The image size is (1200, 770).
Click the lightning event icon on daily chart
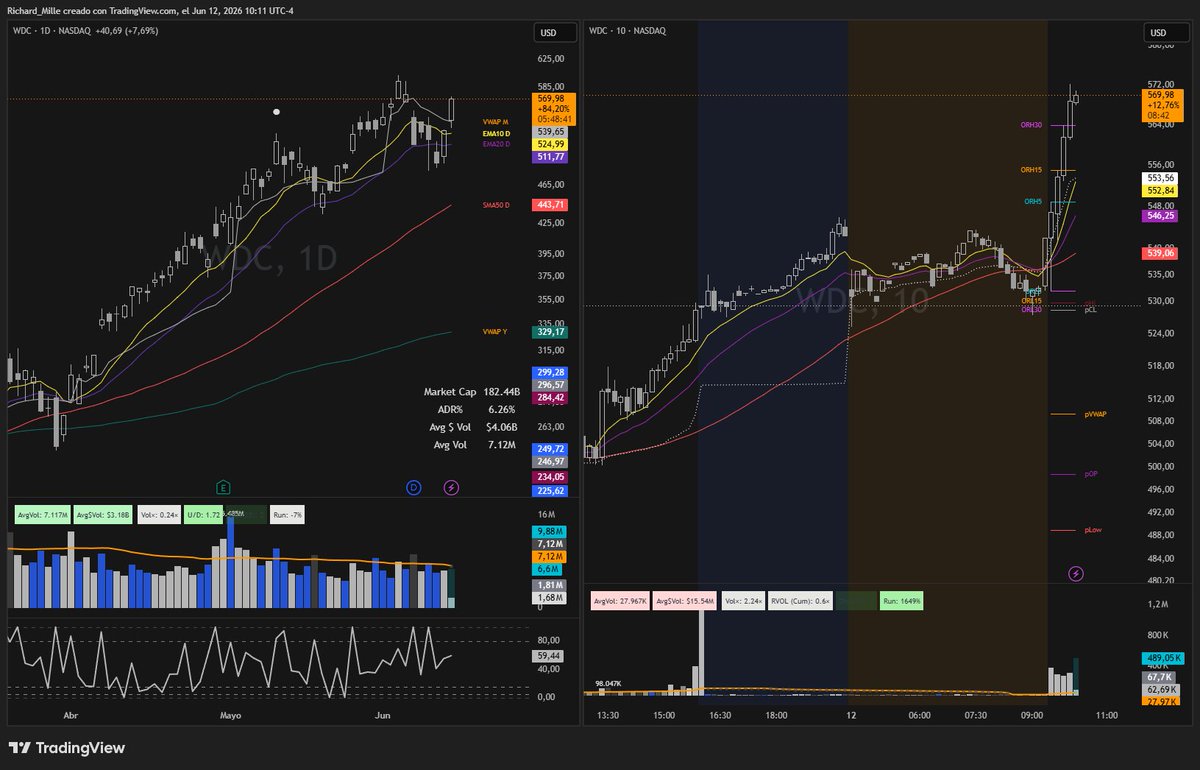[451, 487]
